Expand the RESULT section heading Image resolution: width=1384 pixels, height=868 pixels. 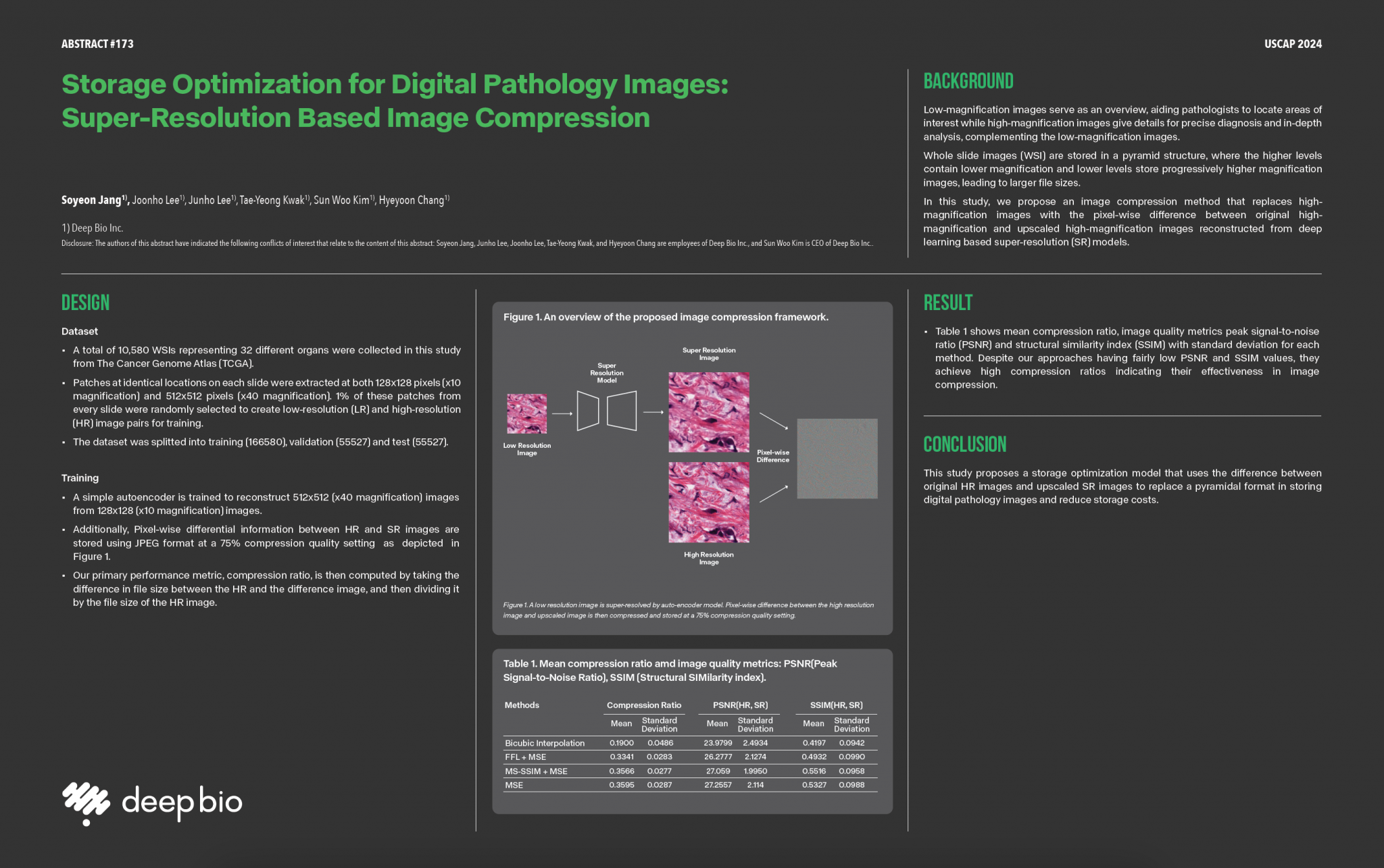tap(947, 303)
